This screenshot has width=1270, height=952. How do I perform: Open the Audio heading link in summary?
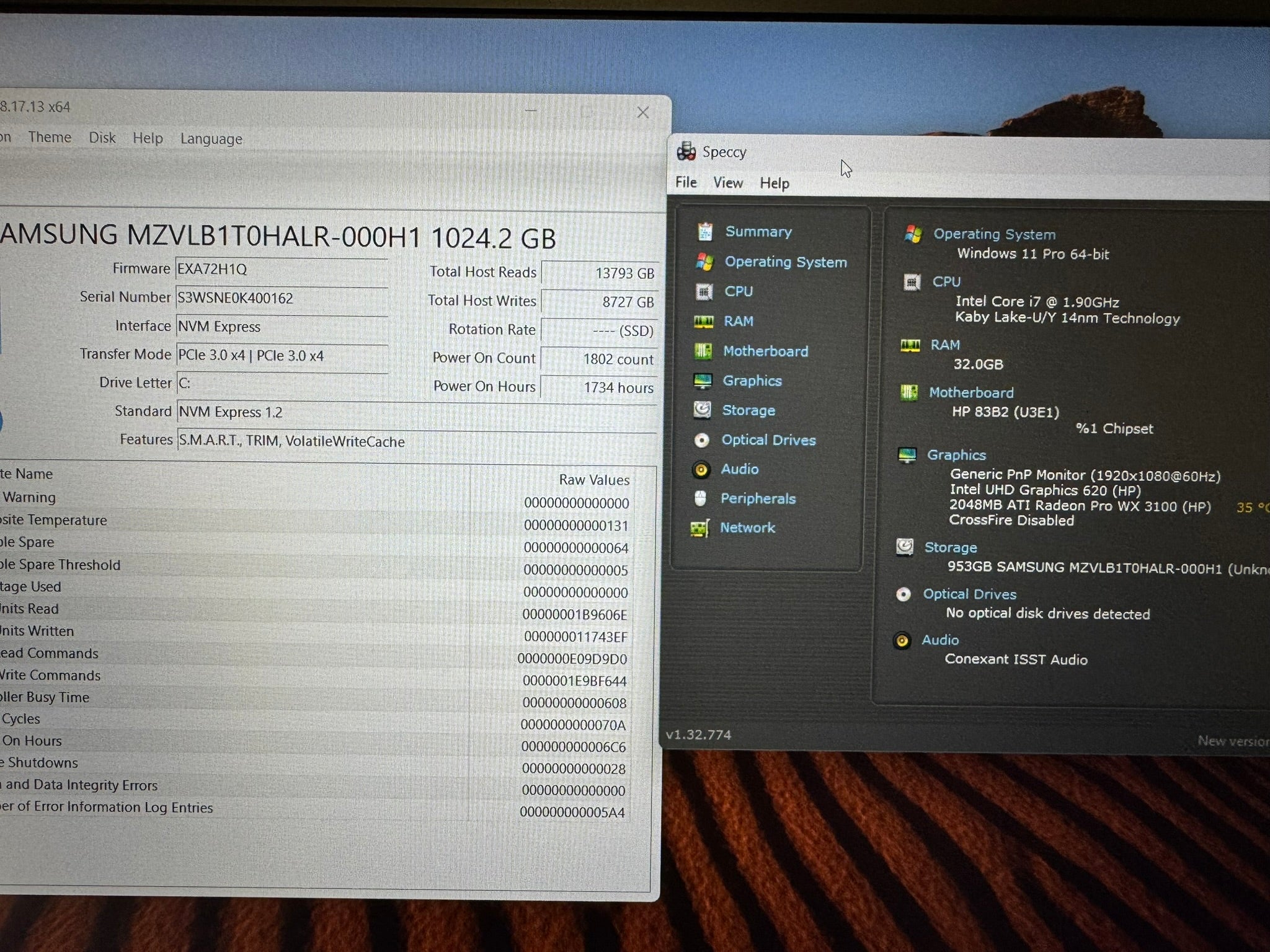[x=940, y=640]
